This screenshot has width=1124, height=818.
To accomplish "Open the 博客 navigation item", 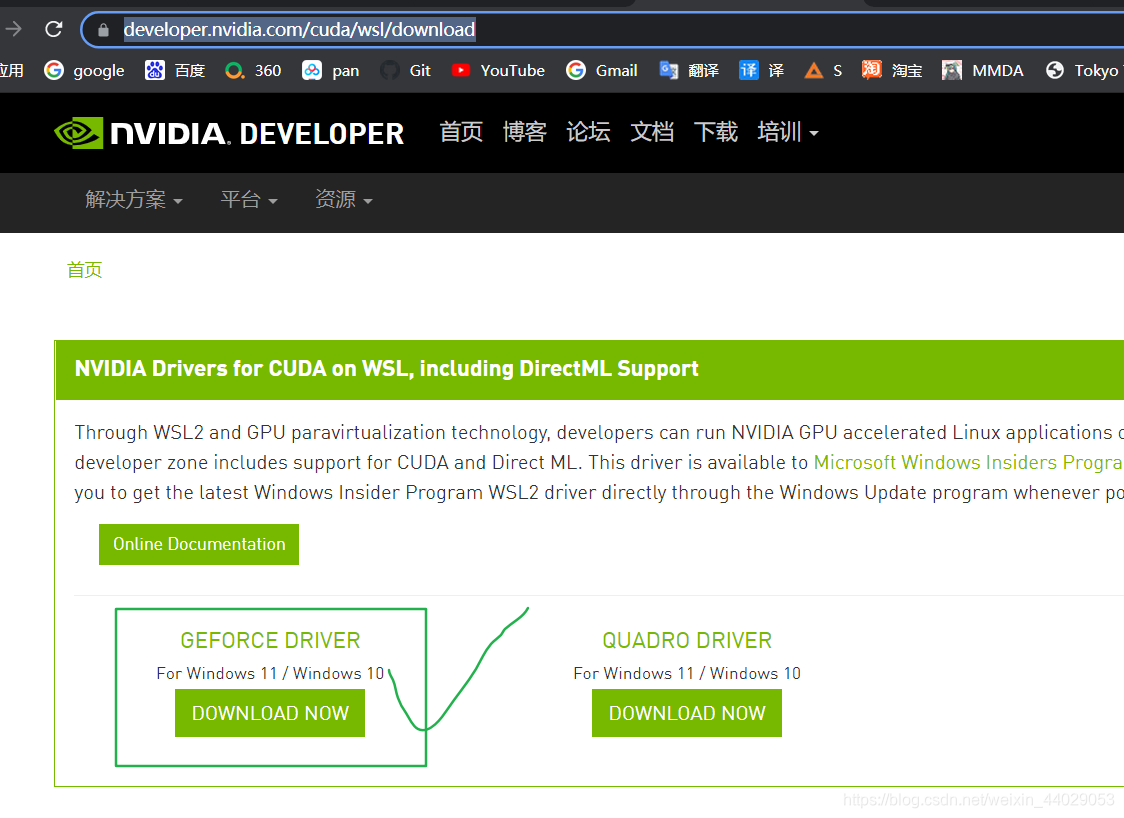I will point(525,132).
